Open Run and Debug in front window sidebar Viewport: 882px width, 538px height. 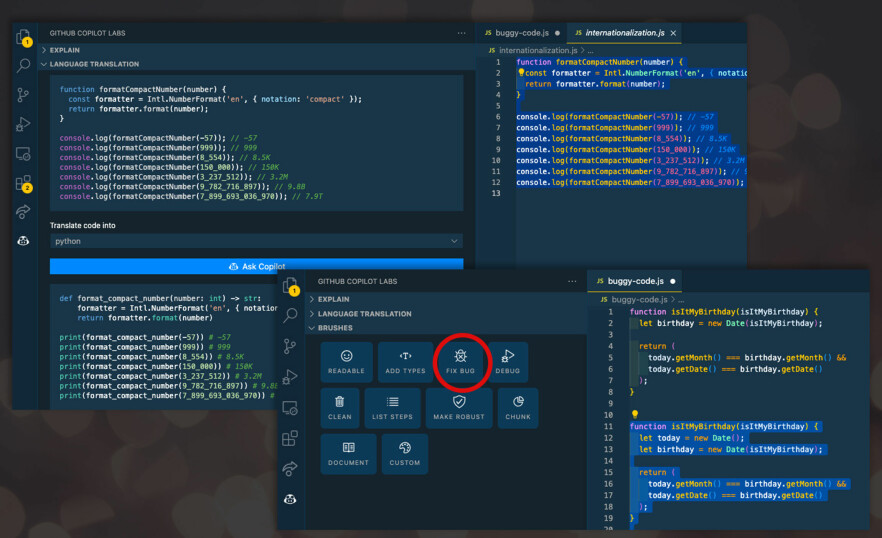pyautogui.click(x=290, y=376)
